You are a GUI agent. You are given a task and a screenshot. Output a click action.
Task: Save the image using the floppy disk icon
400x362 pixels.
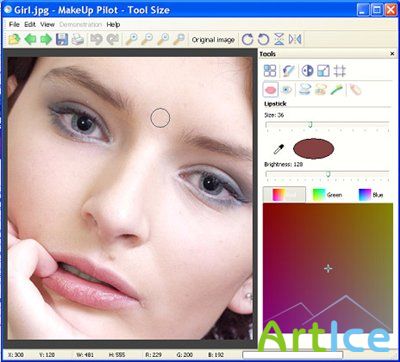tap(62, 40)
